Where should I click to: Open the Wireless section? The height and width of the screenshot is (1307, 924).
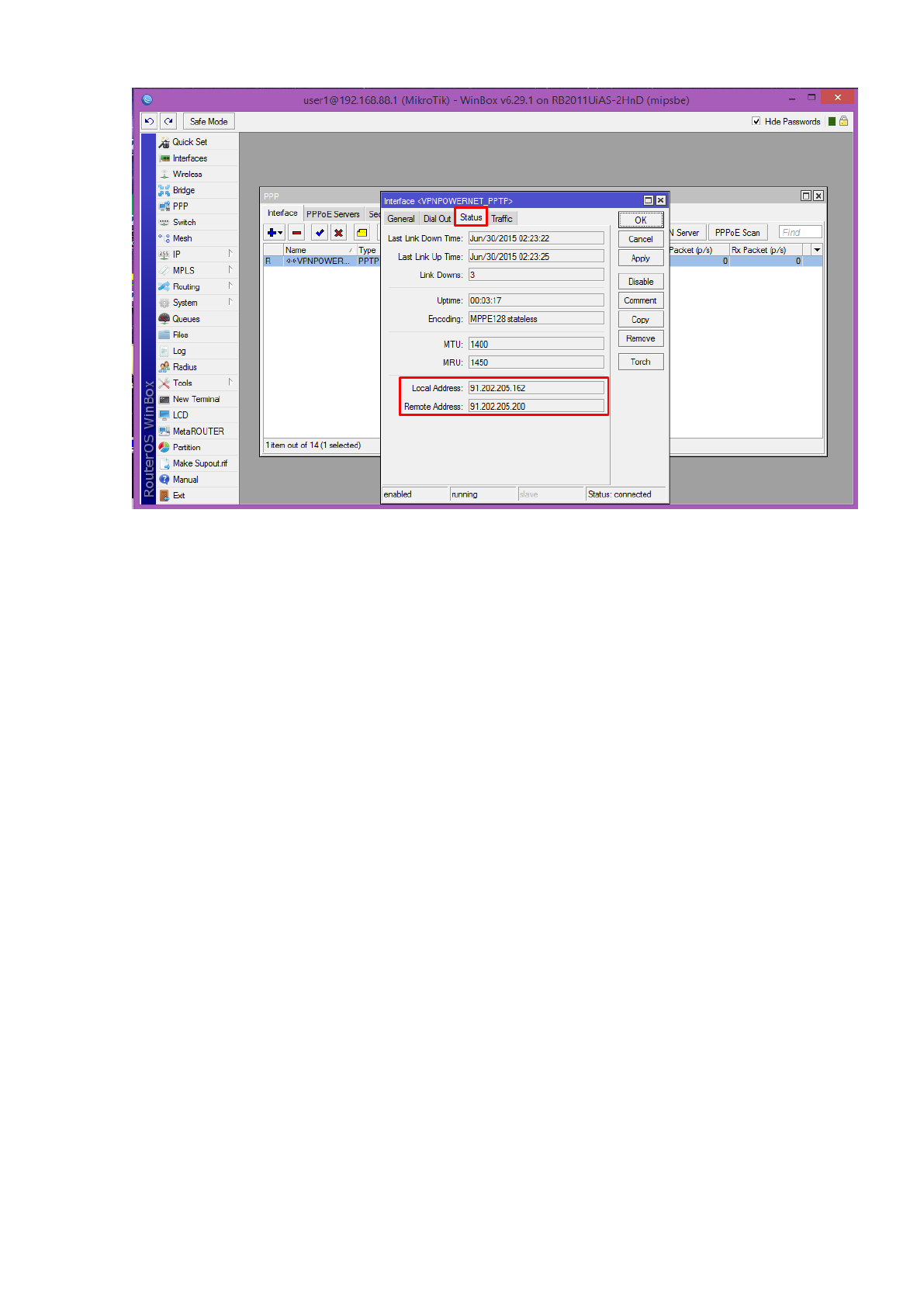[187, 175]
